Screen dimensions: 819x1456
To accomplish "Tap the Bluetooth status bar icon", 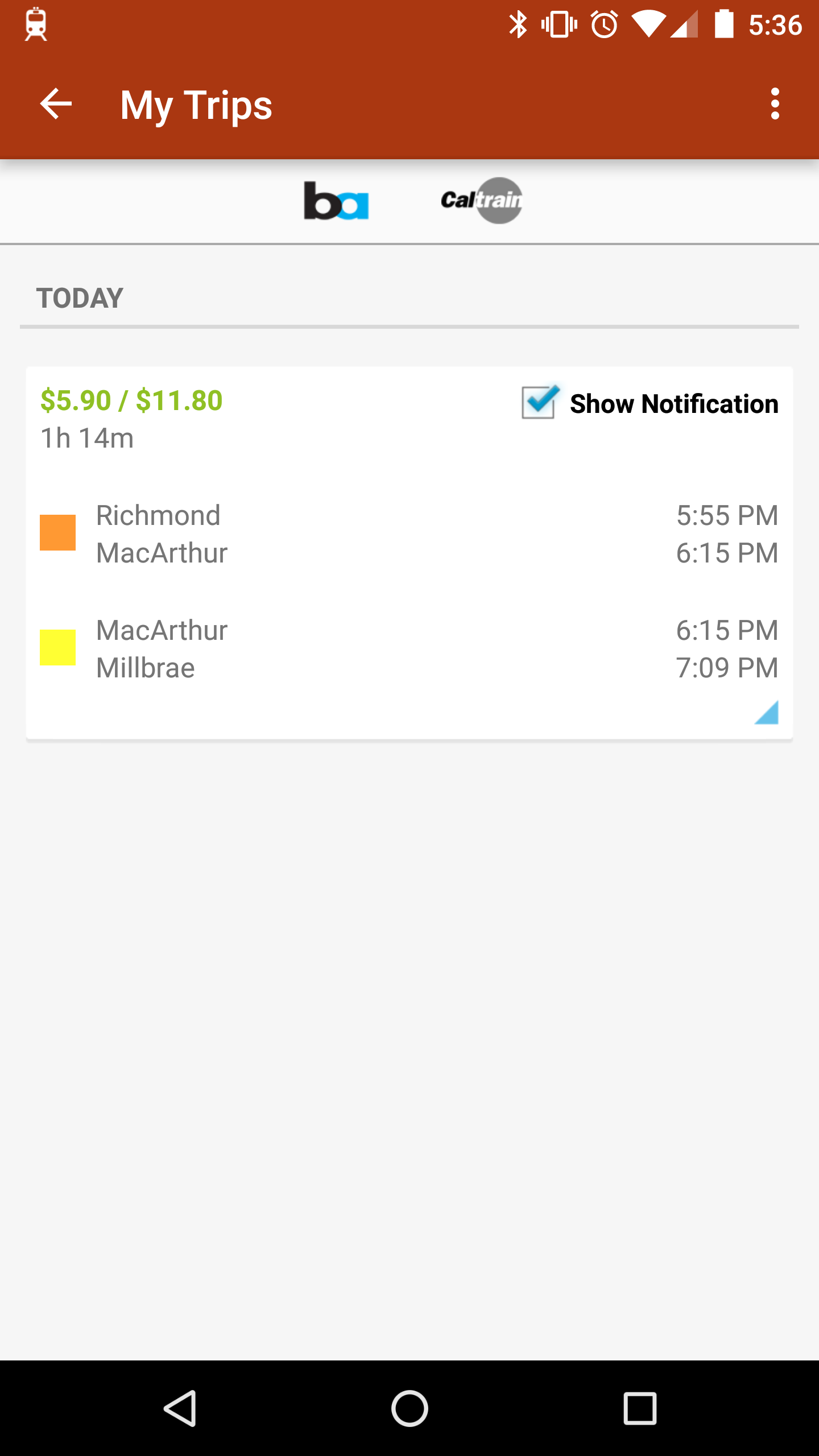I will pos(518,25).
